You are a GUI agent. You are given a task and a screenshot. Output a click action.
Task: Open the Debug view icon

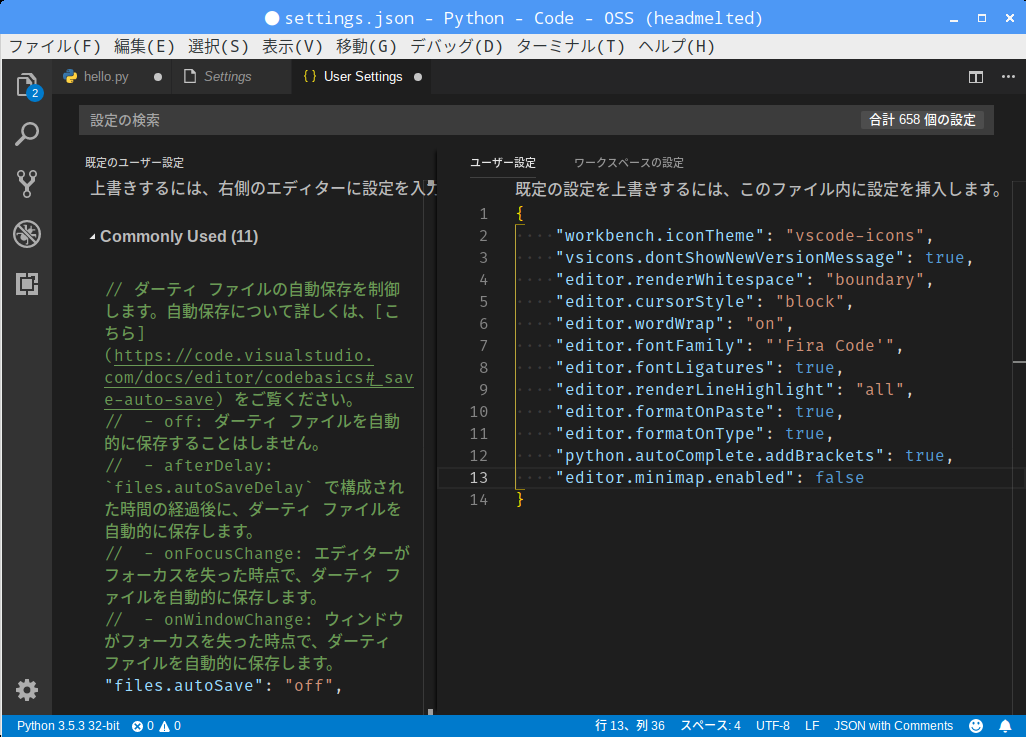27,234
